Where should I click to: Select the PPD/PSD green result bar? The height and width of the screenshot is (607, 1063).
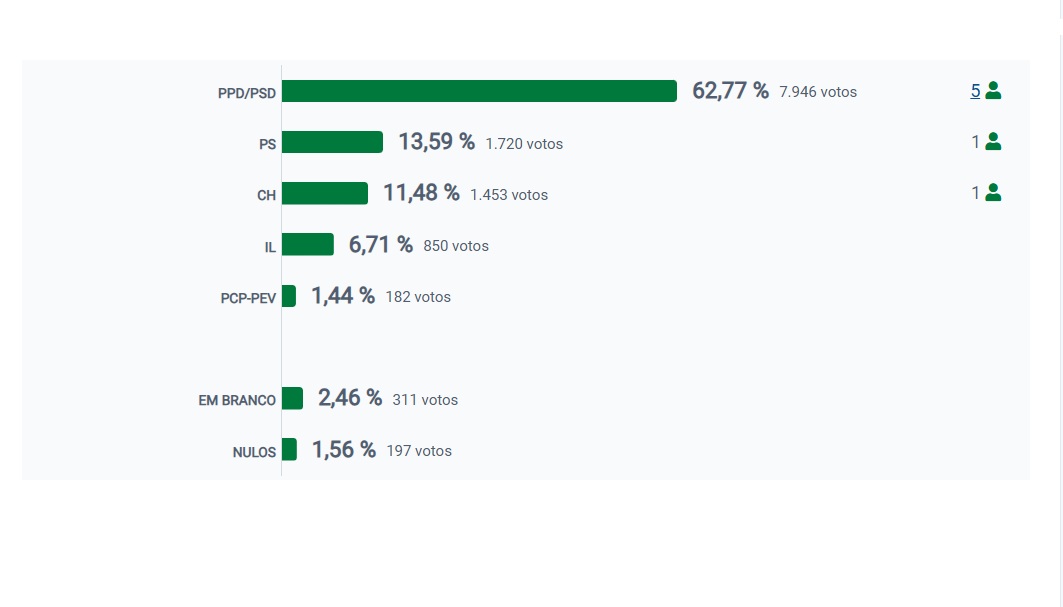(479, 91)
